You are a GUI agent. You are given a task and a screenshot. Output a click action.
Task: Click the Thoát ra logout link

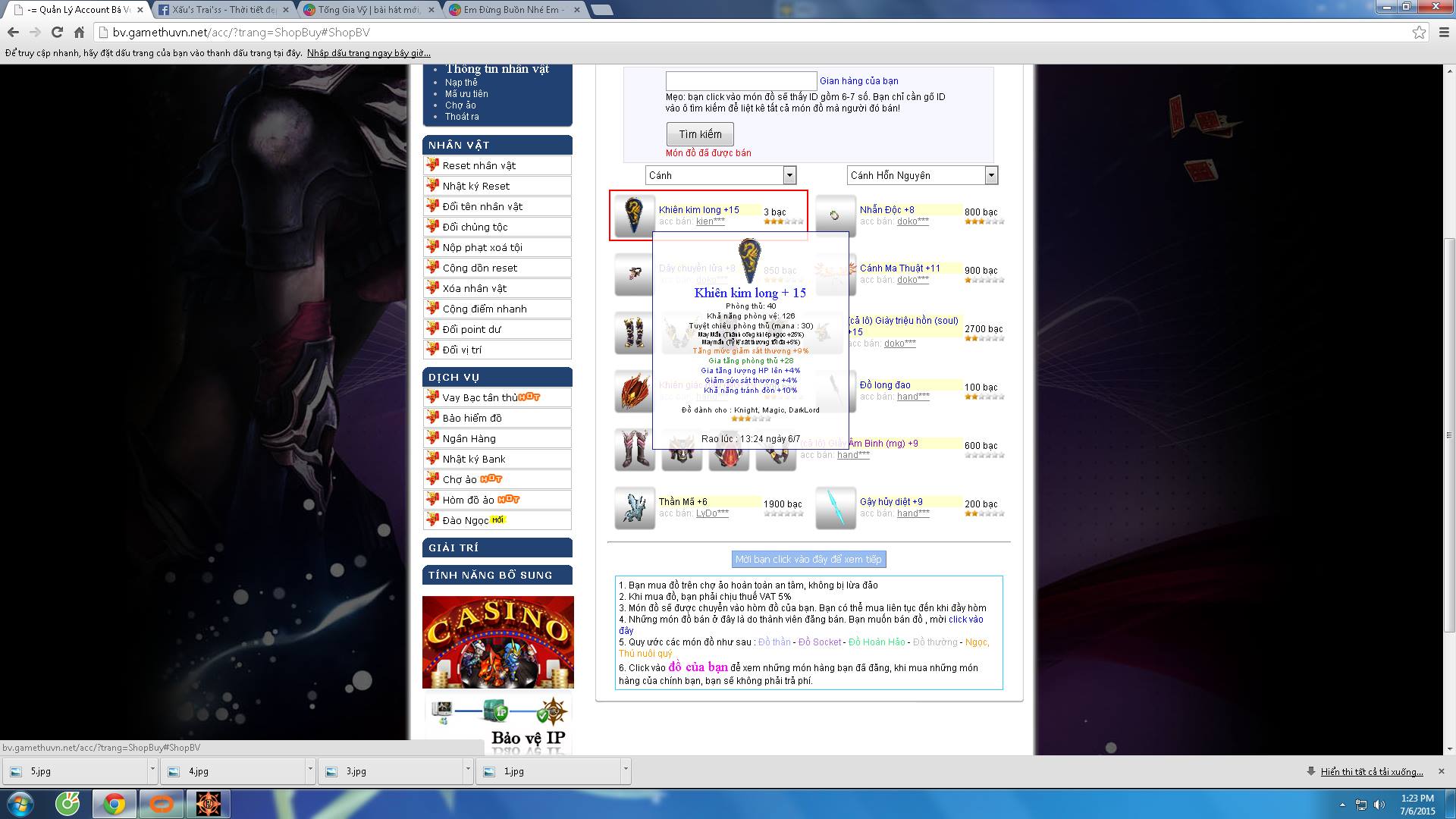(x=462, y=117)
